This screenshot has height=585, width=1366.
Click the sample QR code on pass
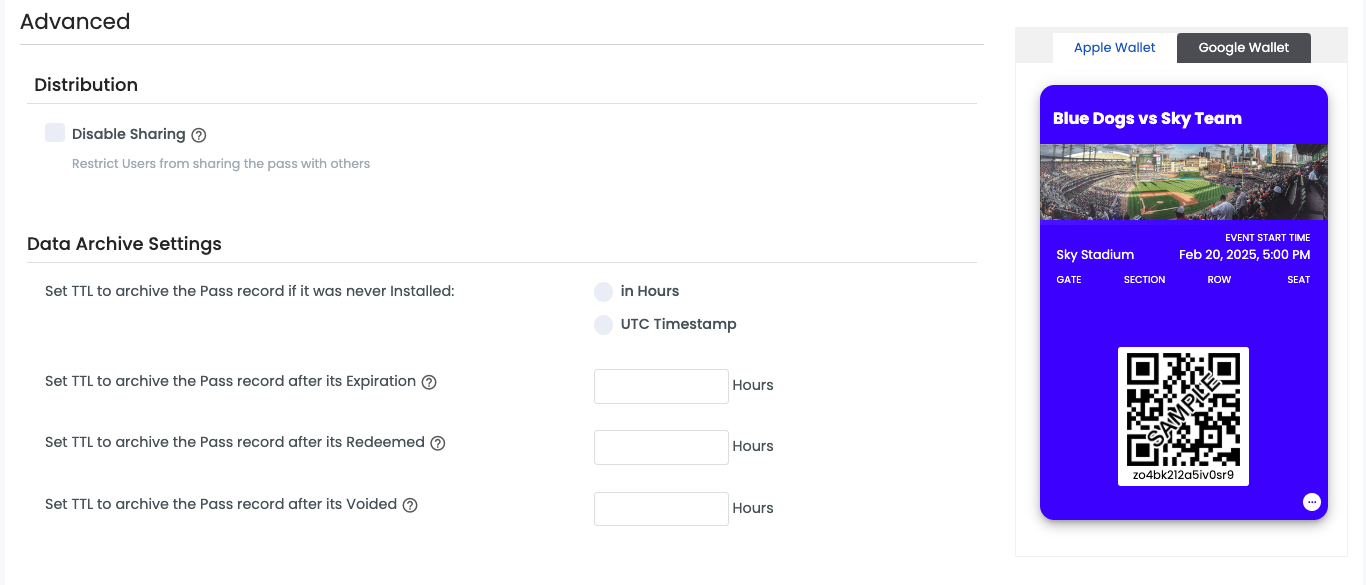(1183, 409)
